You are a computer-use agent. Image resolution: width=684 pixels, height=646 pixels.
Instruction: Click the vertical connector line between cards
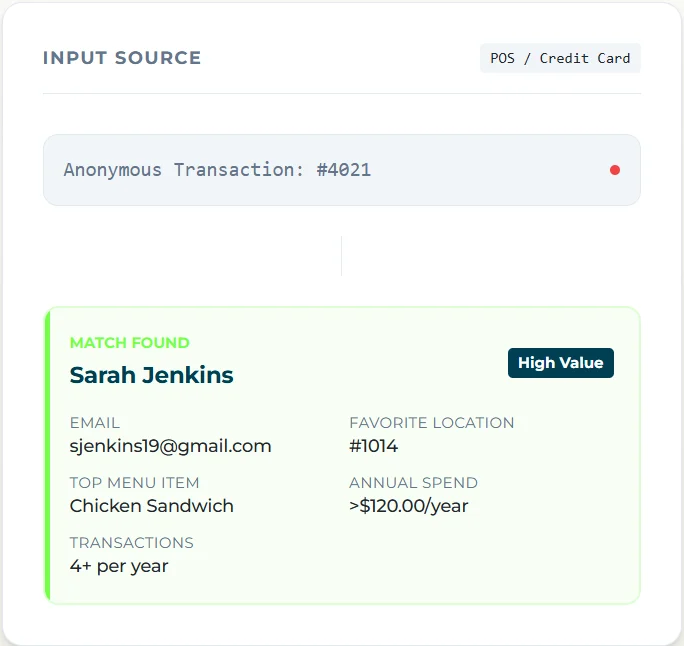(x=341, y=256)
